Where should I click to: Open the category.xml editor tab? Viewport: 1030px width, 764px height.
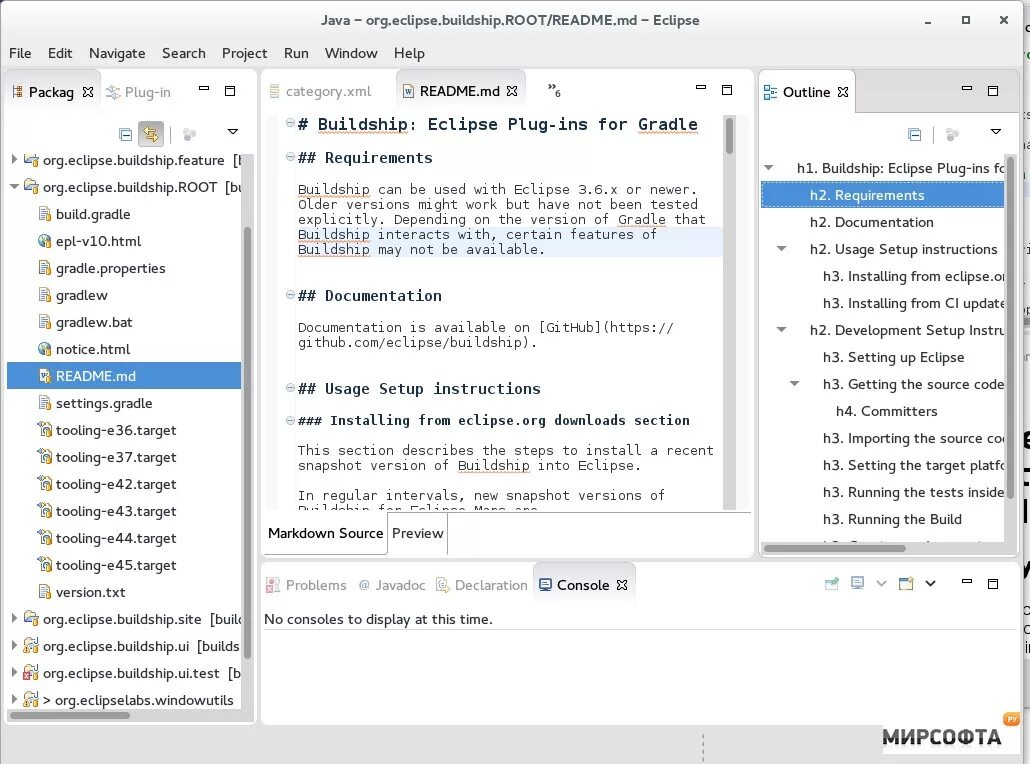coord(321,91)
